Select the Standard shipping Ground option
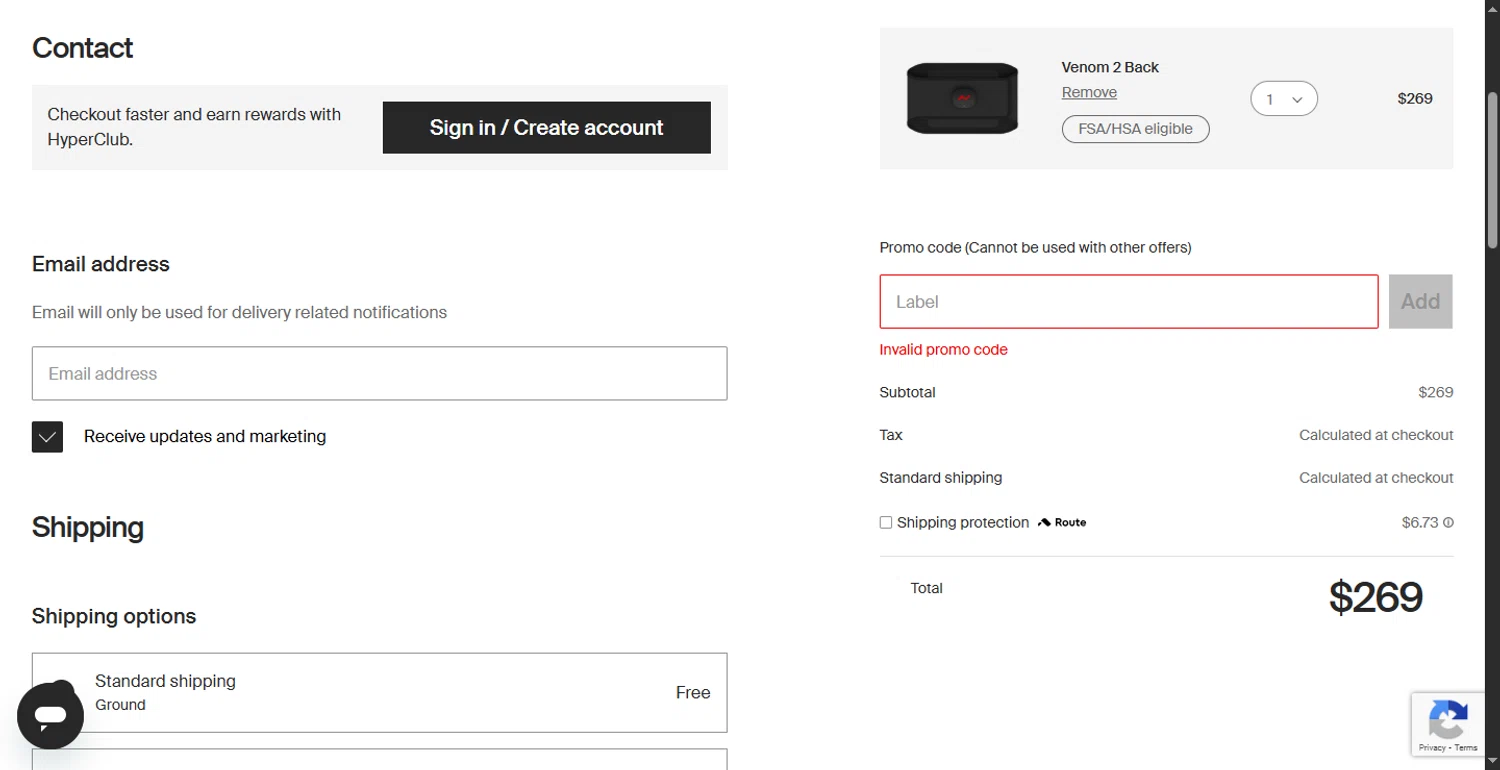The width and height of the screenshot is (1500, 770). click(x=379, y=692)
